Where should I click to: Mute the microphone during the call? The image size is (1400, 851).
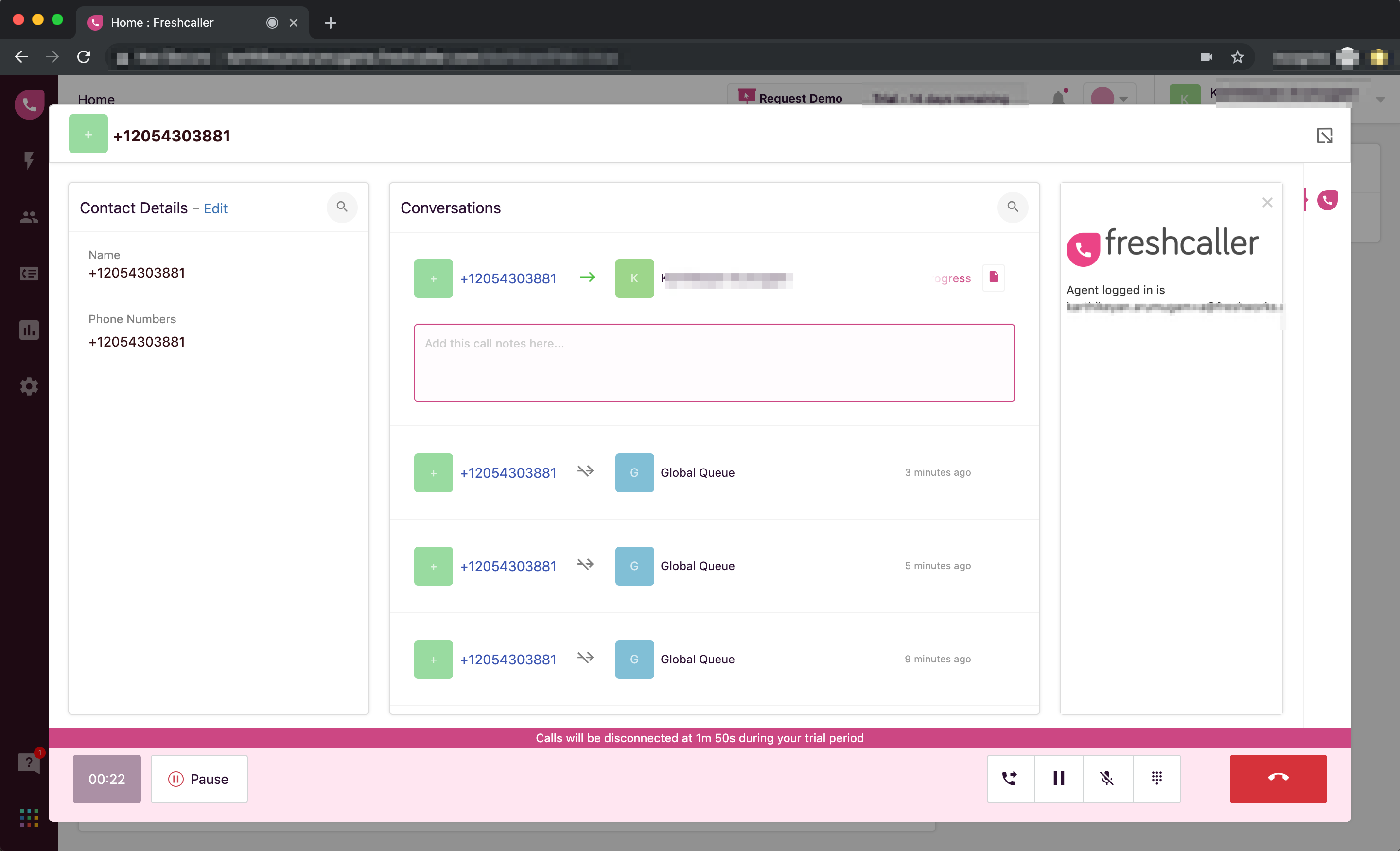[1107, 778]
